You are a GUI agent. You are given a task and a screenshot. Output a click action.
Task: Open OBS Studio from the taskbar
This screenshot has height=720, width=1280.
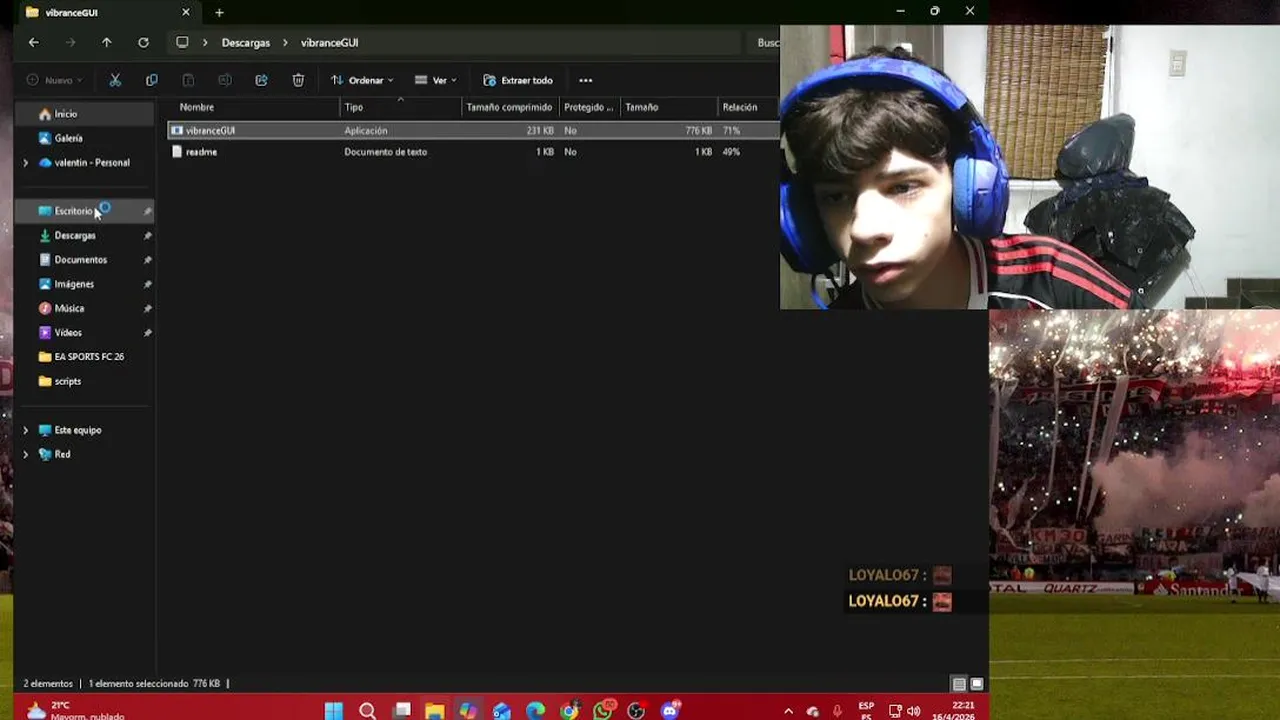(636, 711)
